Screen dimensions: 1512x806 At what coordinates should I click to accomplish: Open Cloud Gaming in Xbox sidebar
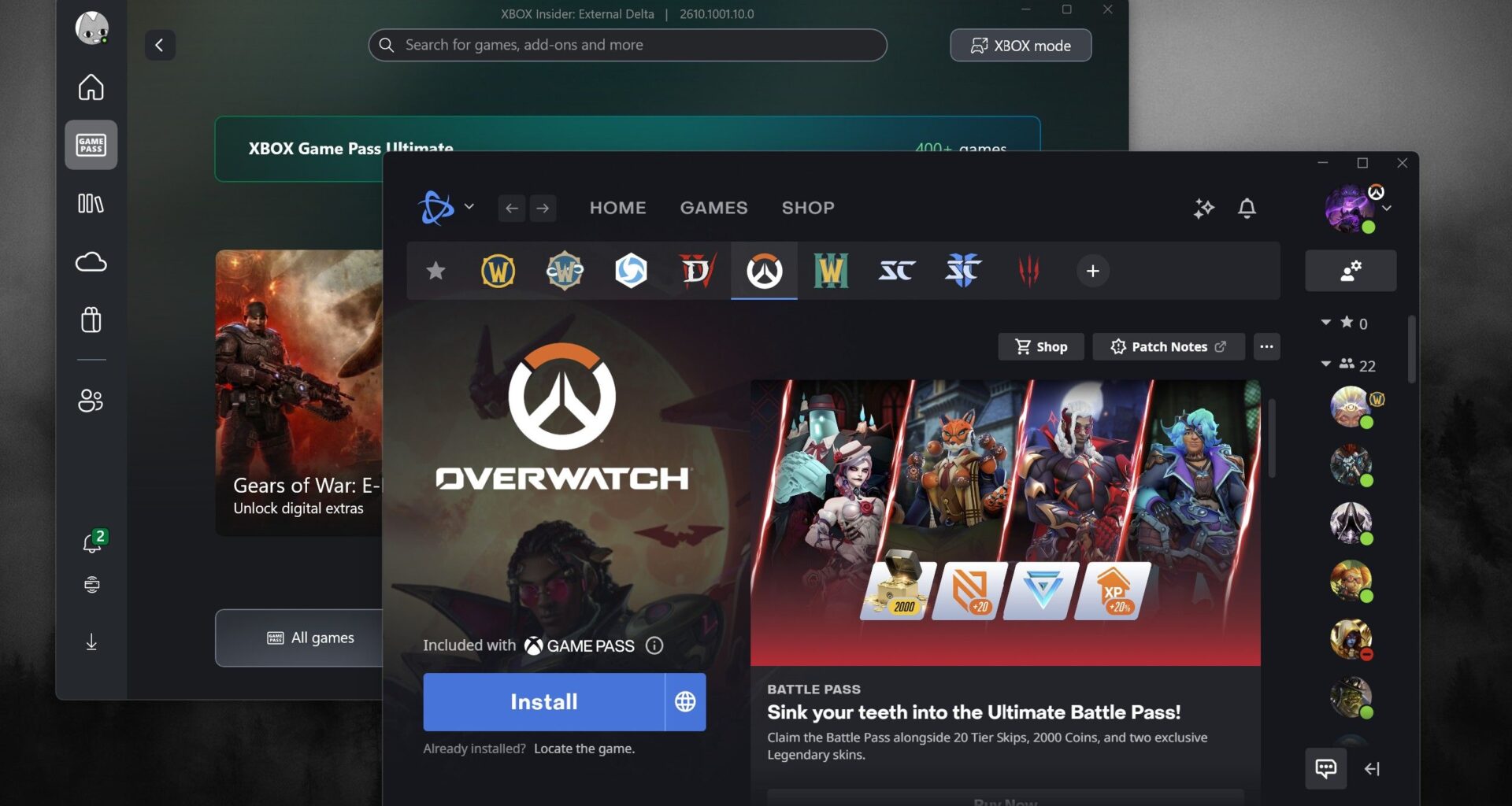91,262
